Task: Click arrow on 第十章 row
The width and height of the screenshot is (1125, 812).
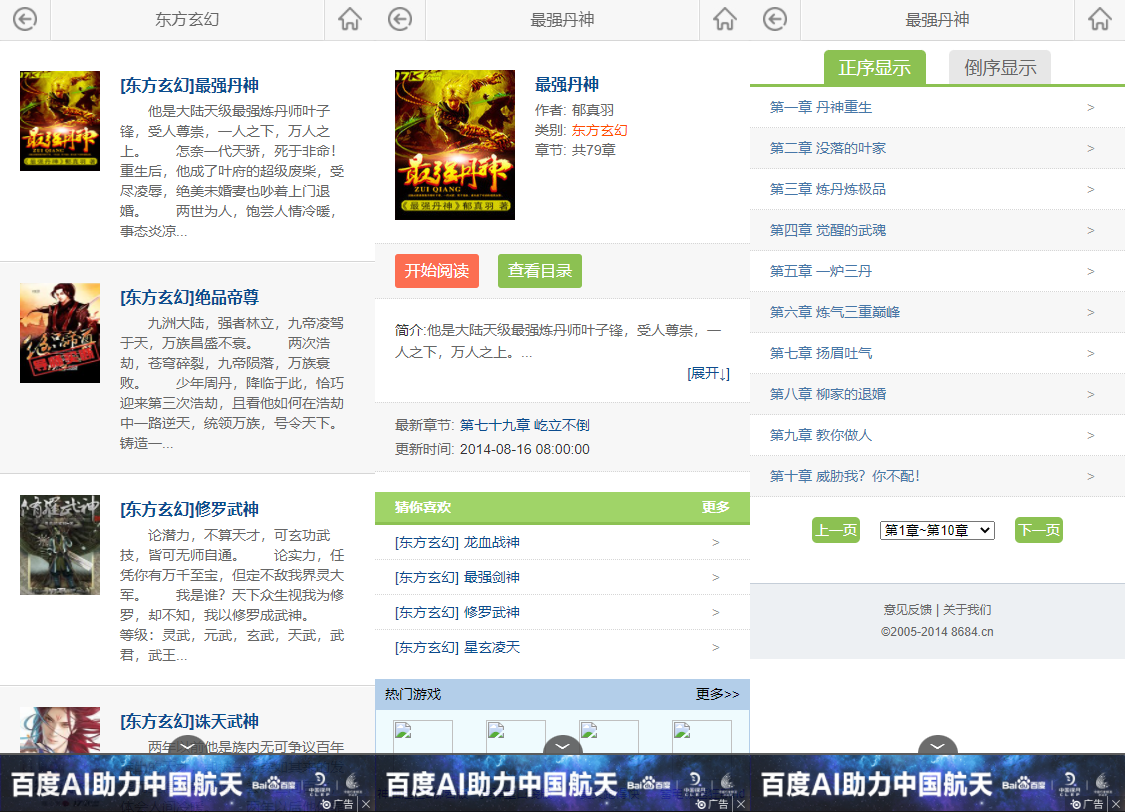Action: click(x=1091, y=476)
